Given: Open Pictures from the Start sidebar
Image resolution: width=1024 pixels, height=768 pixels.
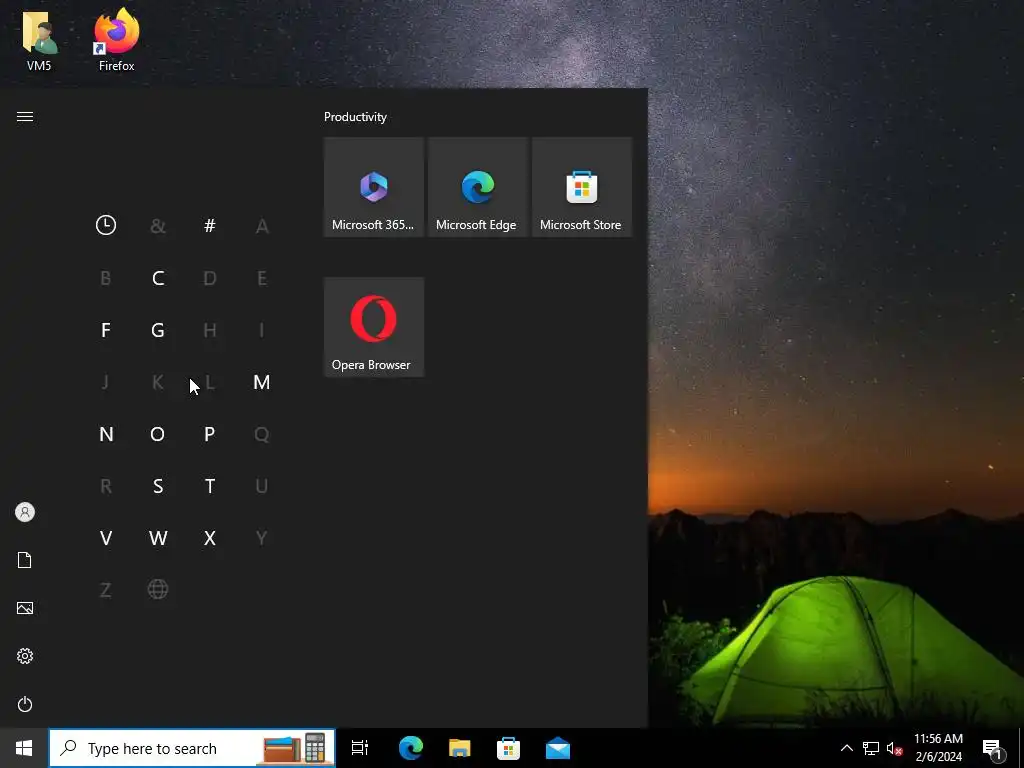Looking at the screenshot, I should click(25, 608).
